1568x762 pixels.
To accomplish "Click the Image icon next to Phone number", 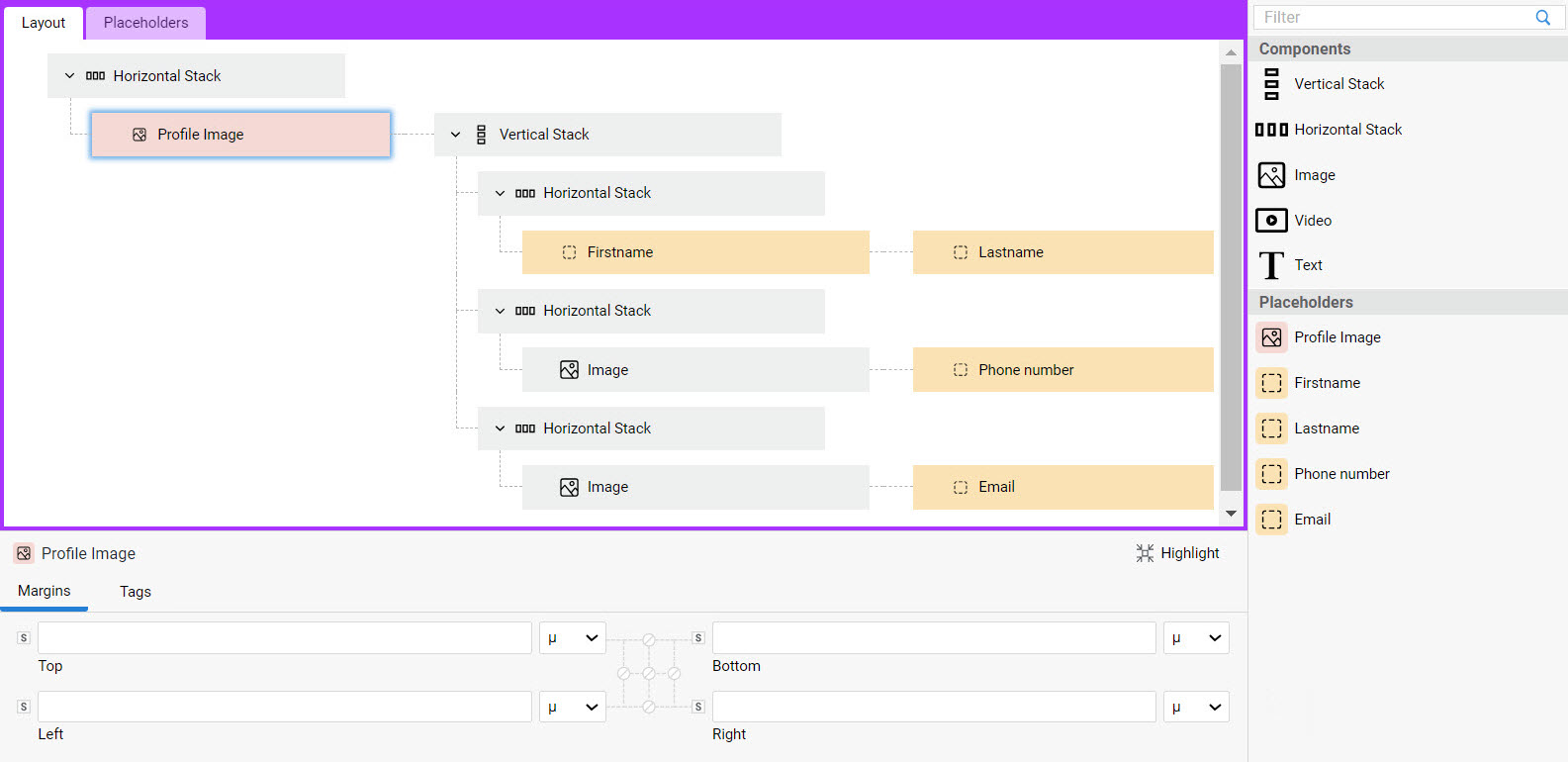I will tap(569, 370).
